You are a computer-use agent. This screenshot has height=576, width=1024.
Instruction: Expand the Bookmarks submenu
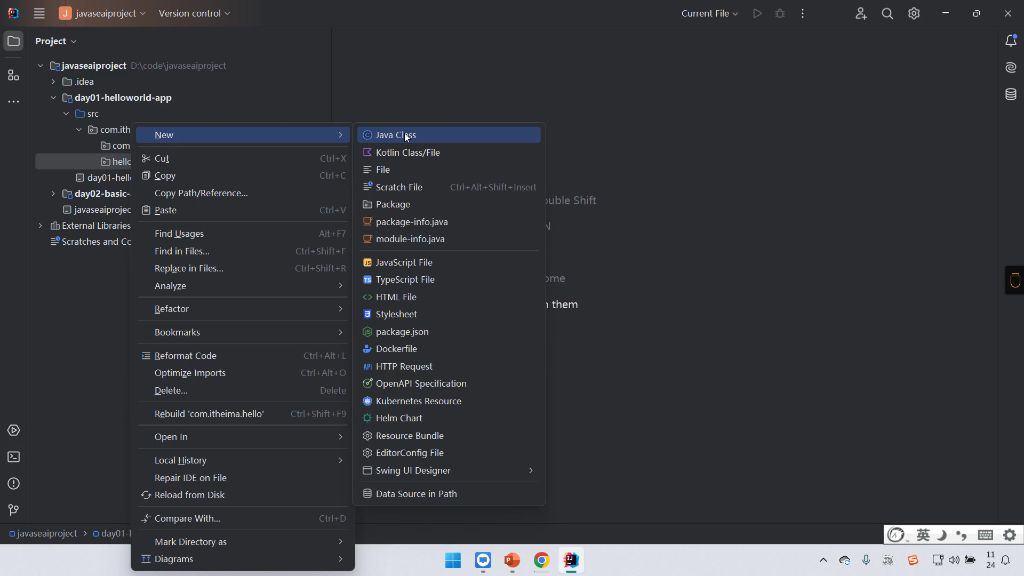[243, 332]
